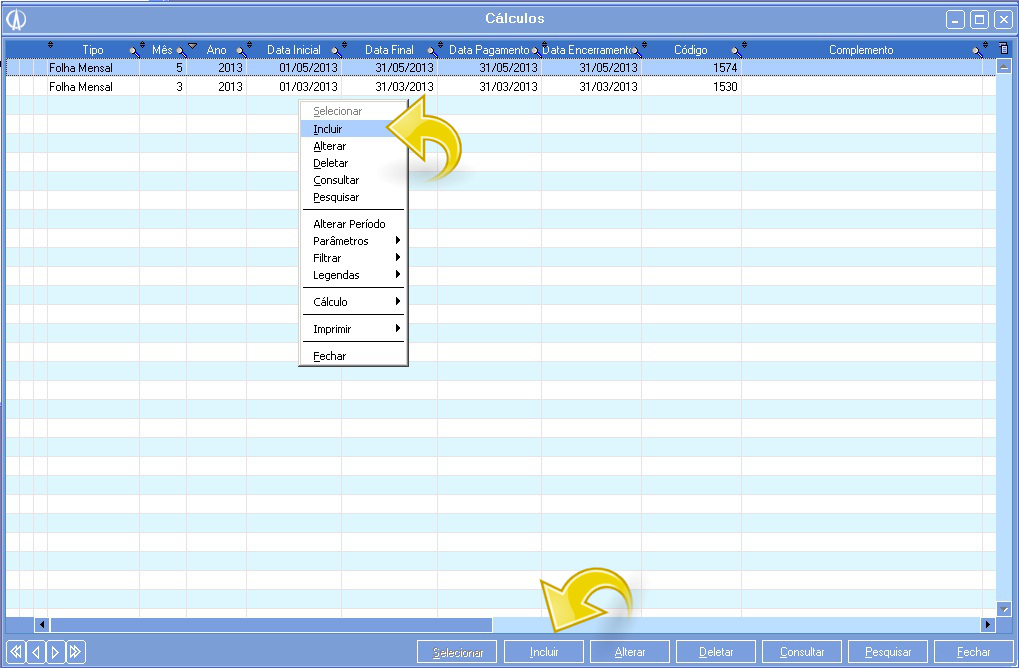Go to first record navigation arrow

[16, 652]
